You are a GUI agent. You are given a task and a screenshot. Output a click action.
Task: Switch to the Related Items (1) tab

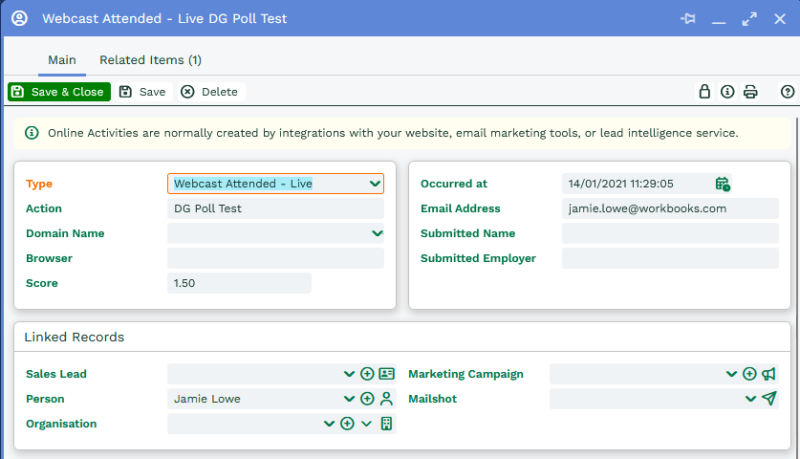pos(150,60)
